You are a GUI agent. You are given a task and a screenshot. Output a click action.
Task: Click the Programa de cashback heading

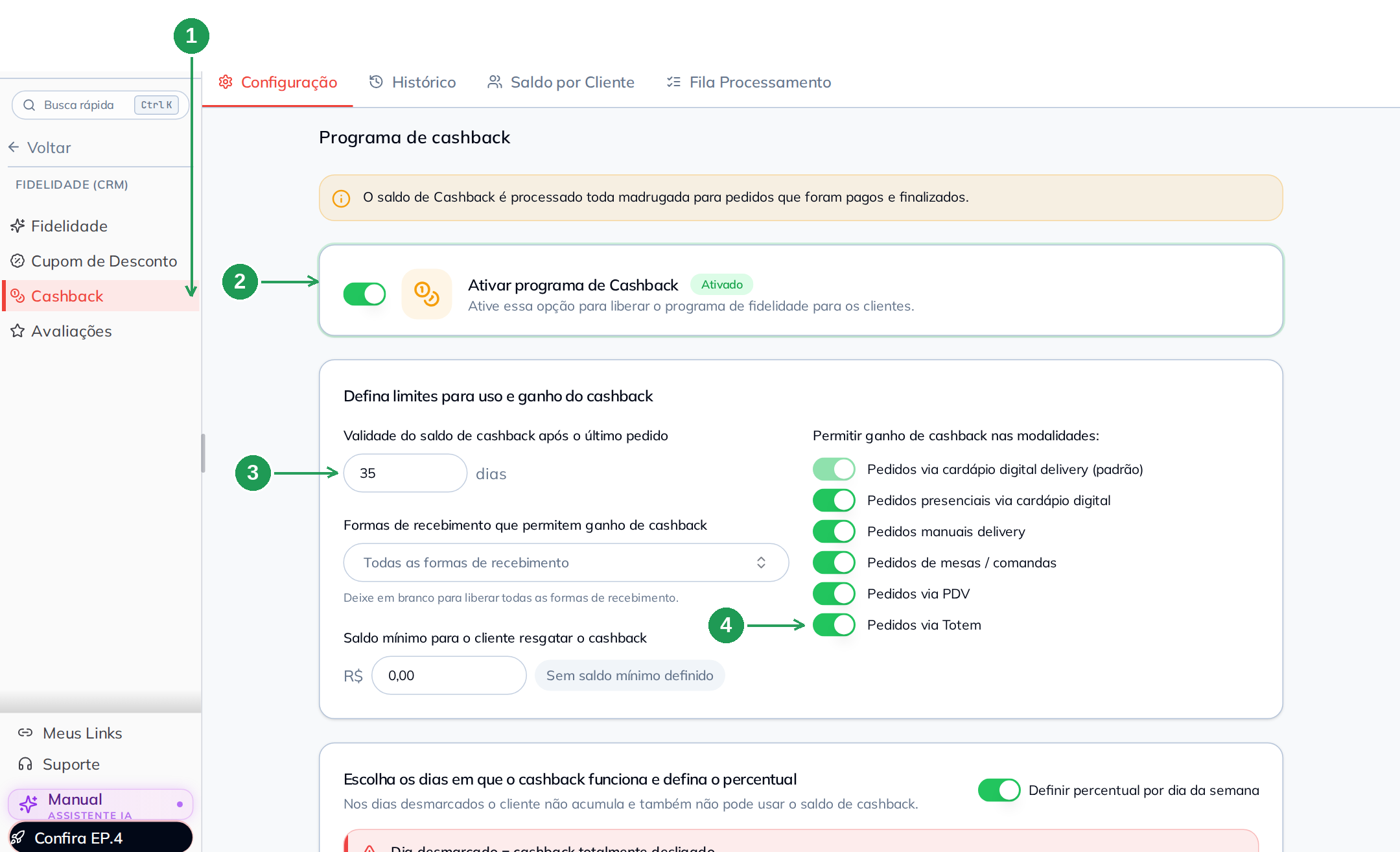click(414, 137)
